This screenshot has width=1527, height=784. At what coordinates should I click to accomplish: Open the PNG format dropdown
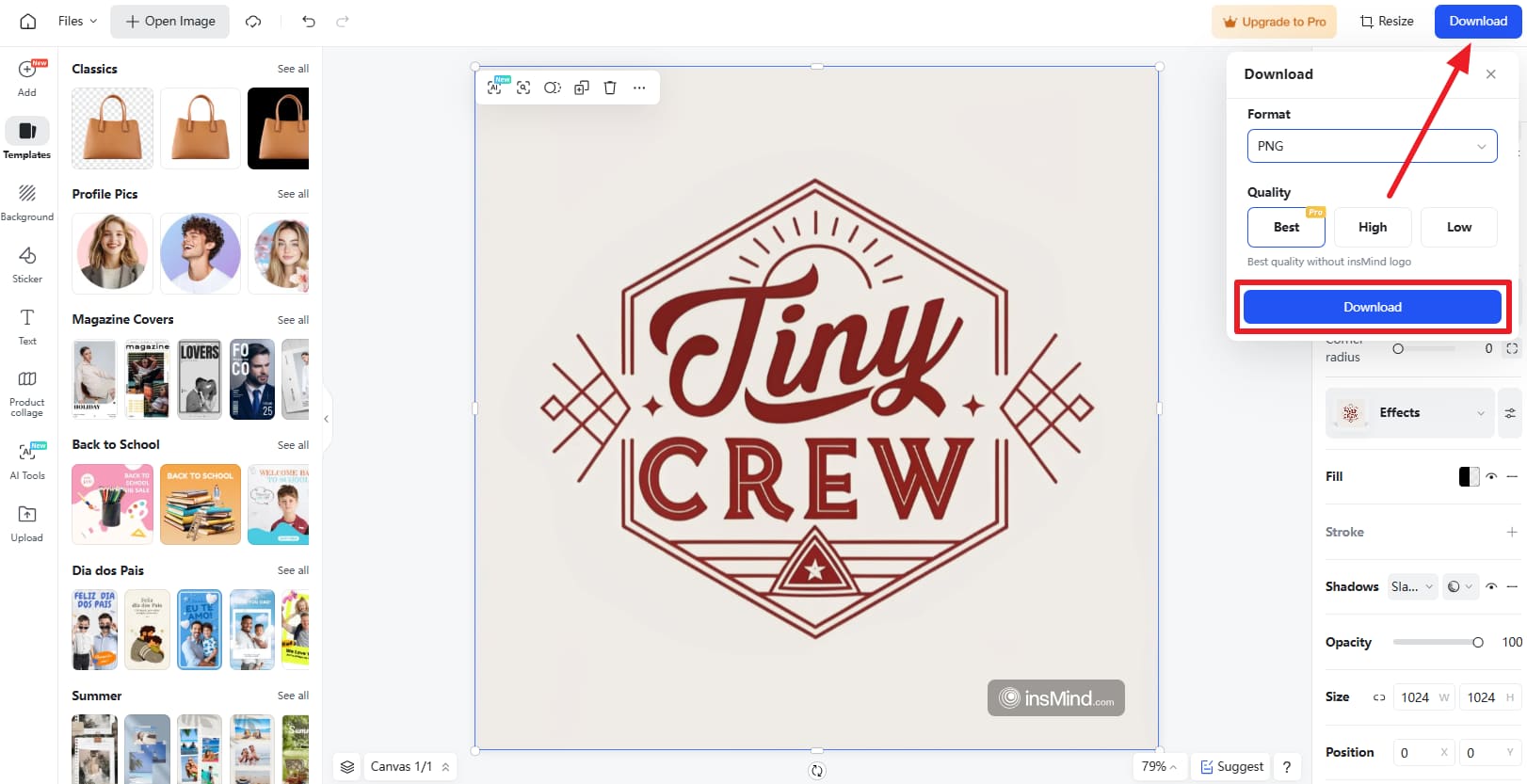pos(1373,146)
